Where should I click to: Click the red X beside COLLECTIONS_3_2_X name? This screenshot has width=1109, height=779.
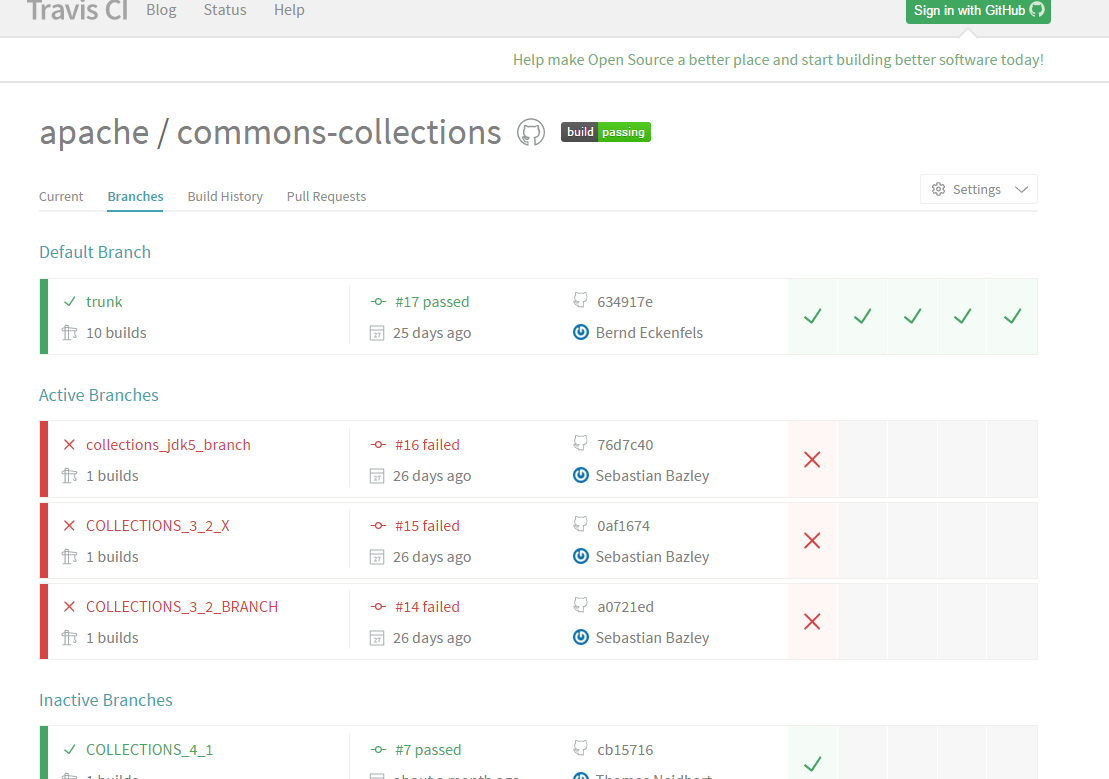(x=69, y=525)
